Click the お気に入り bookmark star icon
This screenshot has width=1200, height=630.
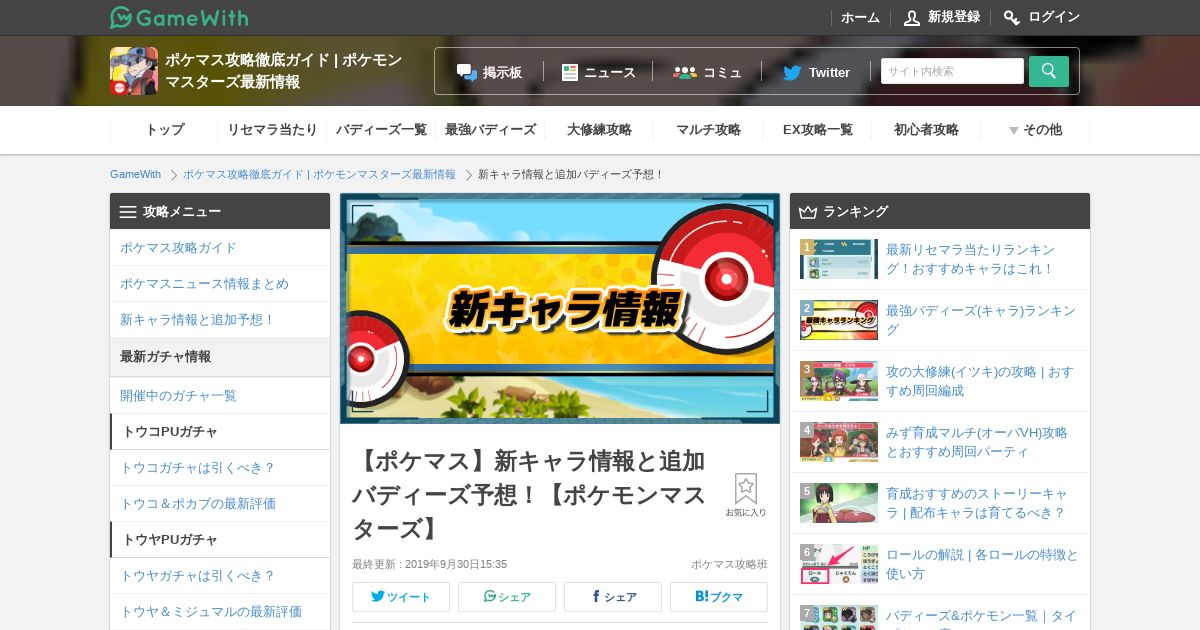[x=746, y=489]
